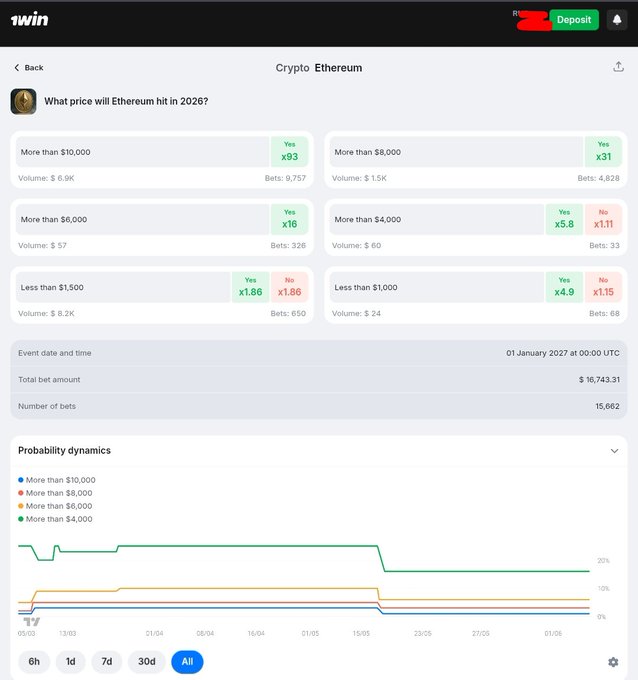Click the share icon next to Ethereum title

[x=618, y=67]
